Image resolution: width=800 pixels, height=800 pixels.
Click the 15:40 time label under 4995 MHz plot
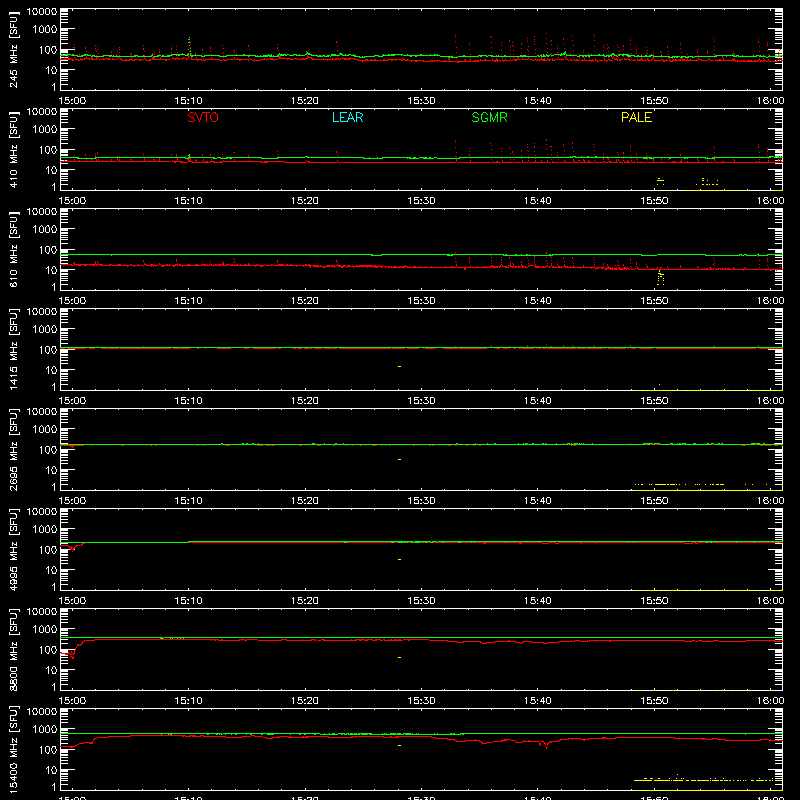pos(538,601)
